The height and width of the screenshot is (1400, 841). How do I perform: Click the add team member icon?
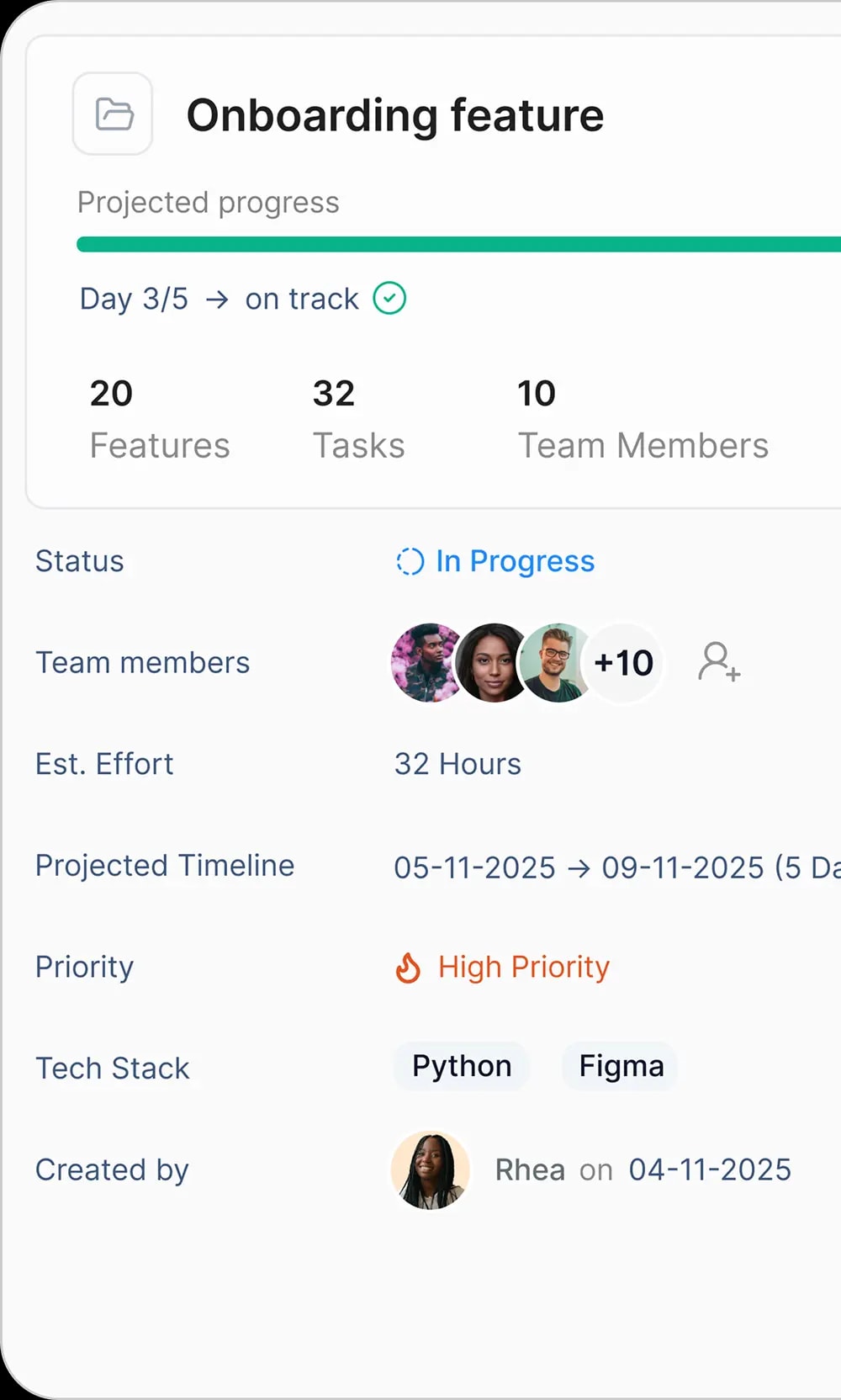[719, 664]
